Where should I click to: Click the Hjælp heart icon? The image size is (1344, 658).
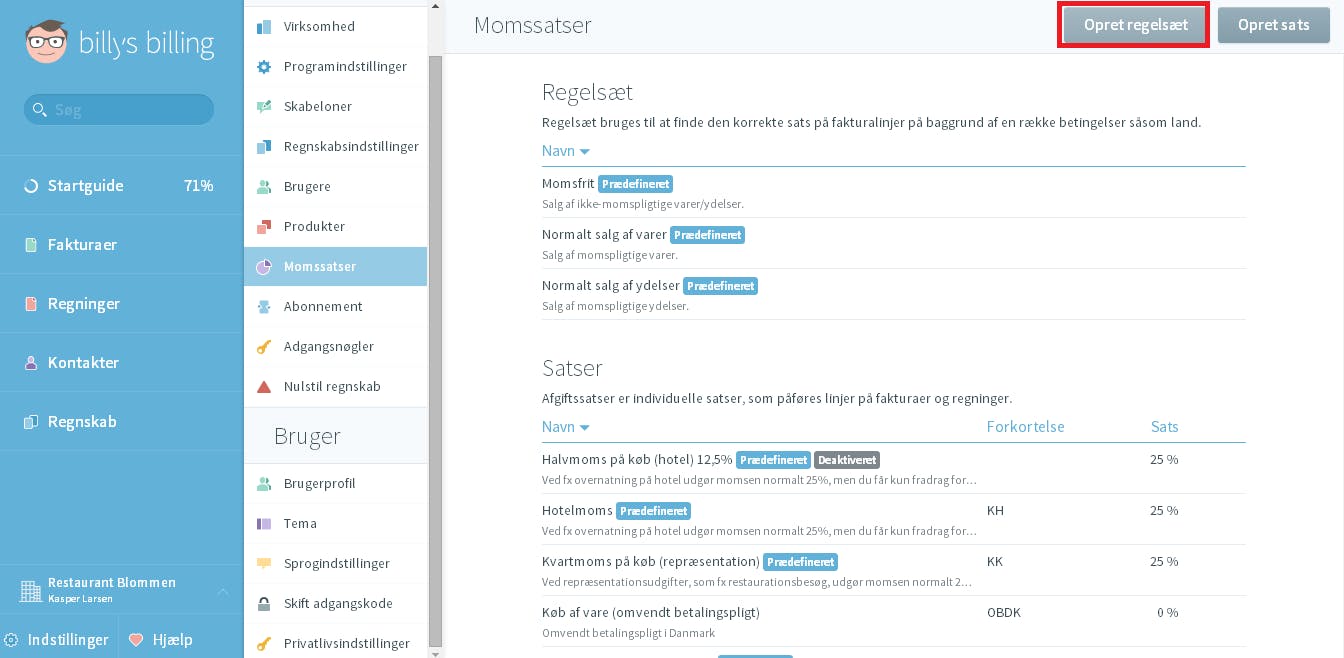136,640
